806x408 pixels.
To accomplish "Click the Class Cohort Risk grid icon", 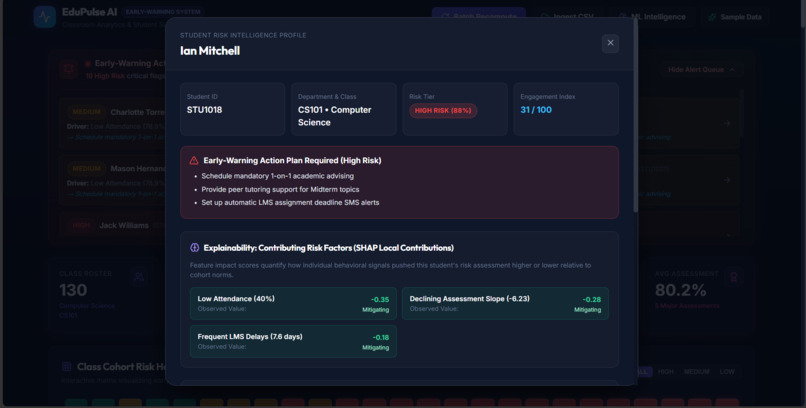I will coord(66,366).
